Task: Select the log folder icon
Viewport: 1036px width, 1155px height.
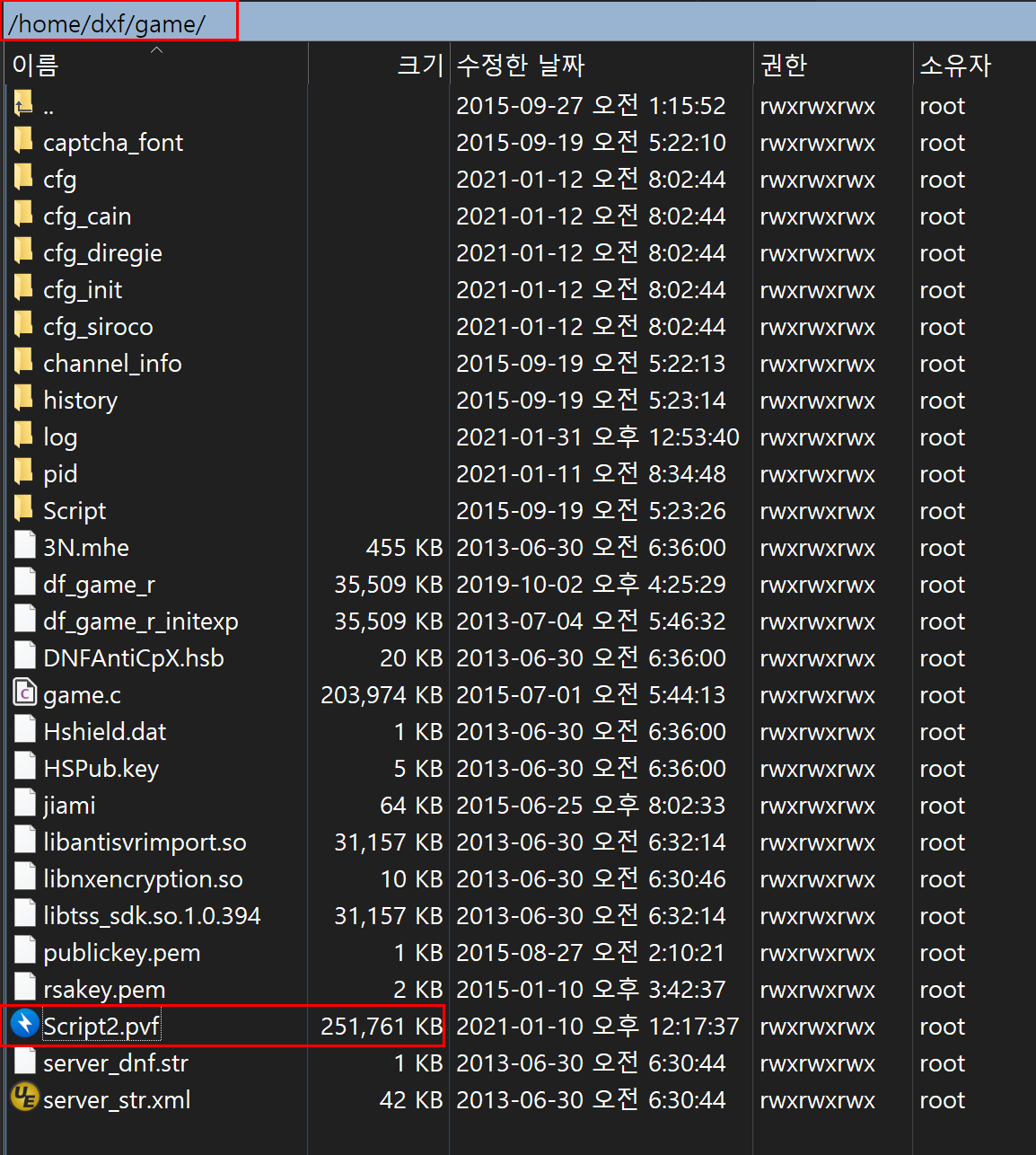Action: point(23,436)
